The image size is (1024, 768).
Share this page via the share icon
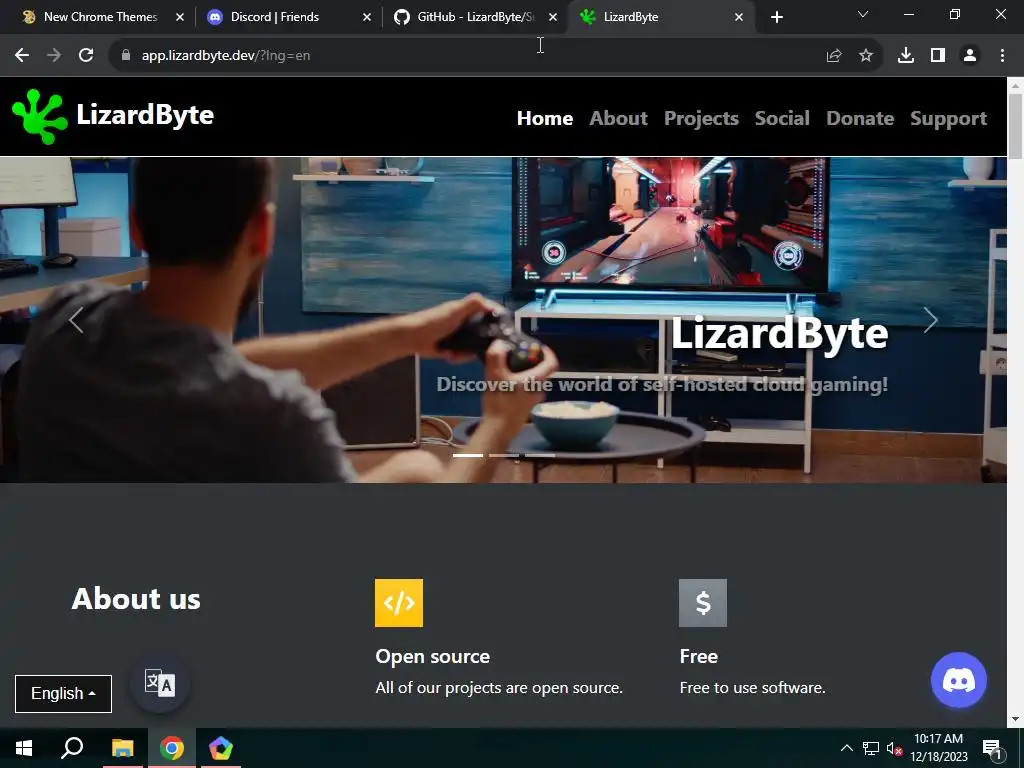(x=833, y=56)
